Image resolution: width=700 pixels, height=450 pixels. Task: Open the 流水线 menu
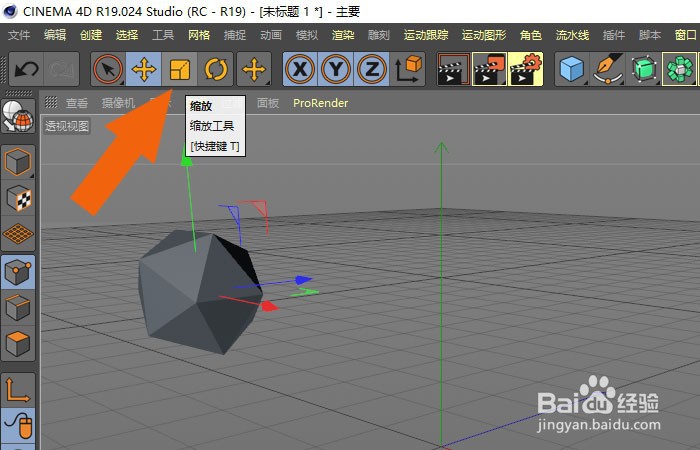pos(572,35)
